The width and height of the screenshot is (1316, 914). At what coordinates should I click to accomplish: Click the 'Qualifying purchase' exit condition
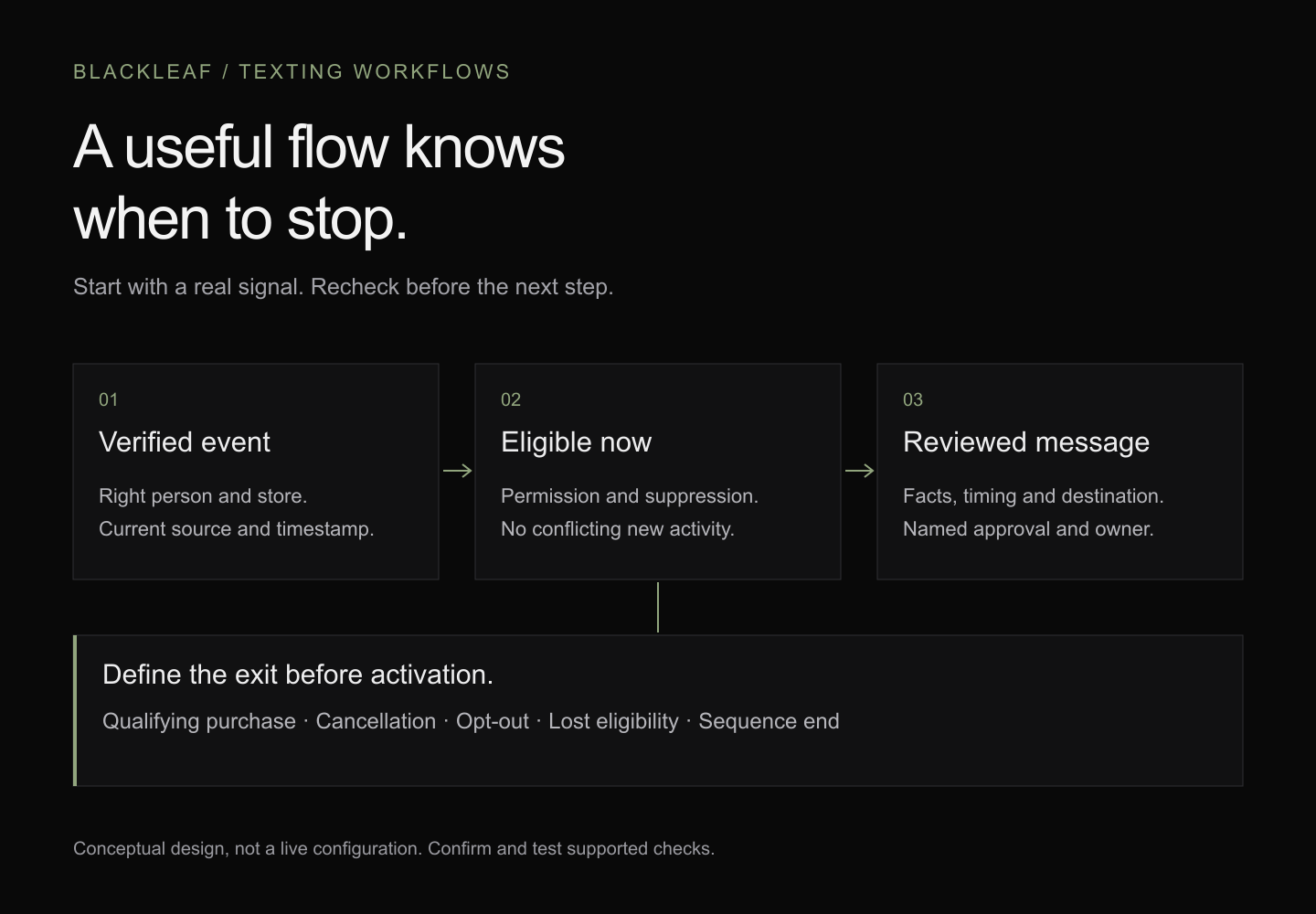click(199, 721)
